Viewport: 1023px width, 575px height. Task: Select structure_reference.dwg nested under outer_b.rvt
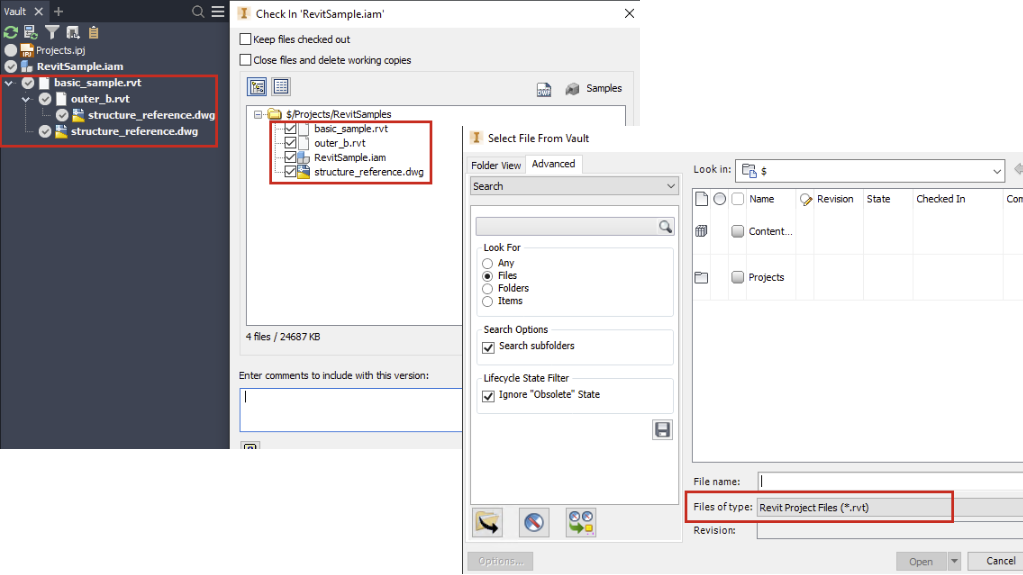(151, 116)
